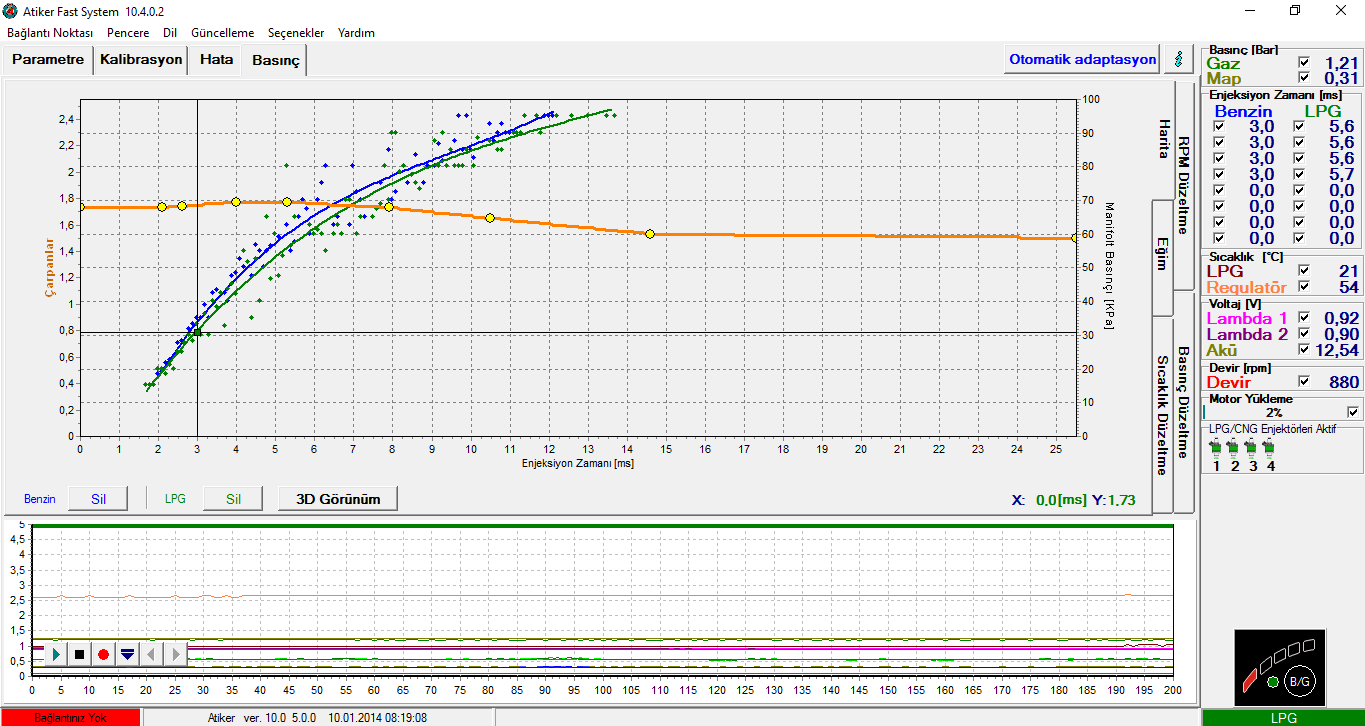
Task: Click the Devir value 880
Action: tap(1344, 382)
